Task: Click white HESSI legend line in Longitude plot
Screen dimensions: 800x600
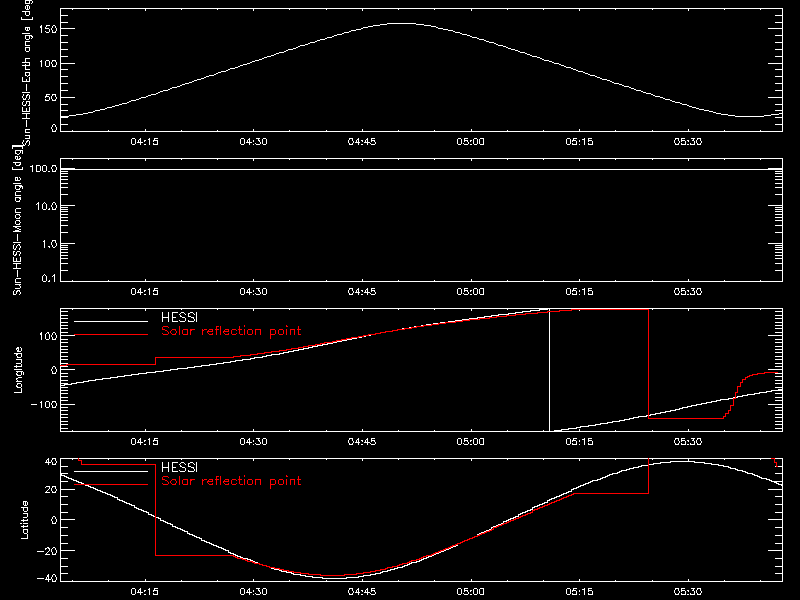Action: (111, 321)
